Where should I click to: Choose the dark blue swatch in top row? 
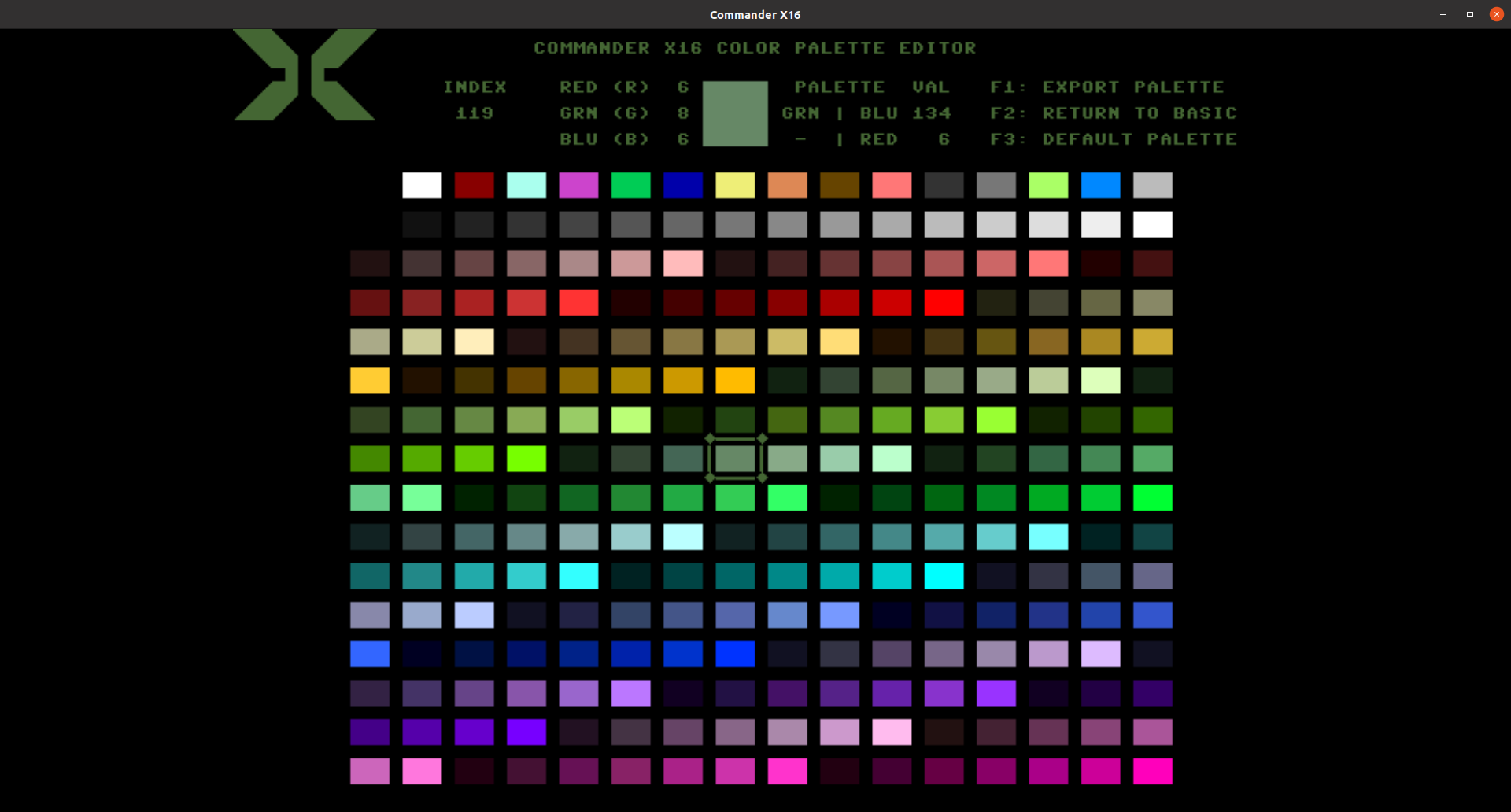coord(683,186)
